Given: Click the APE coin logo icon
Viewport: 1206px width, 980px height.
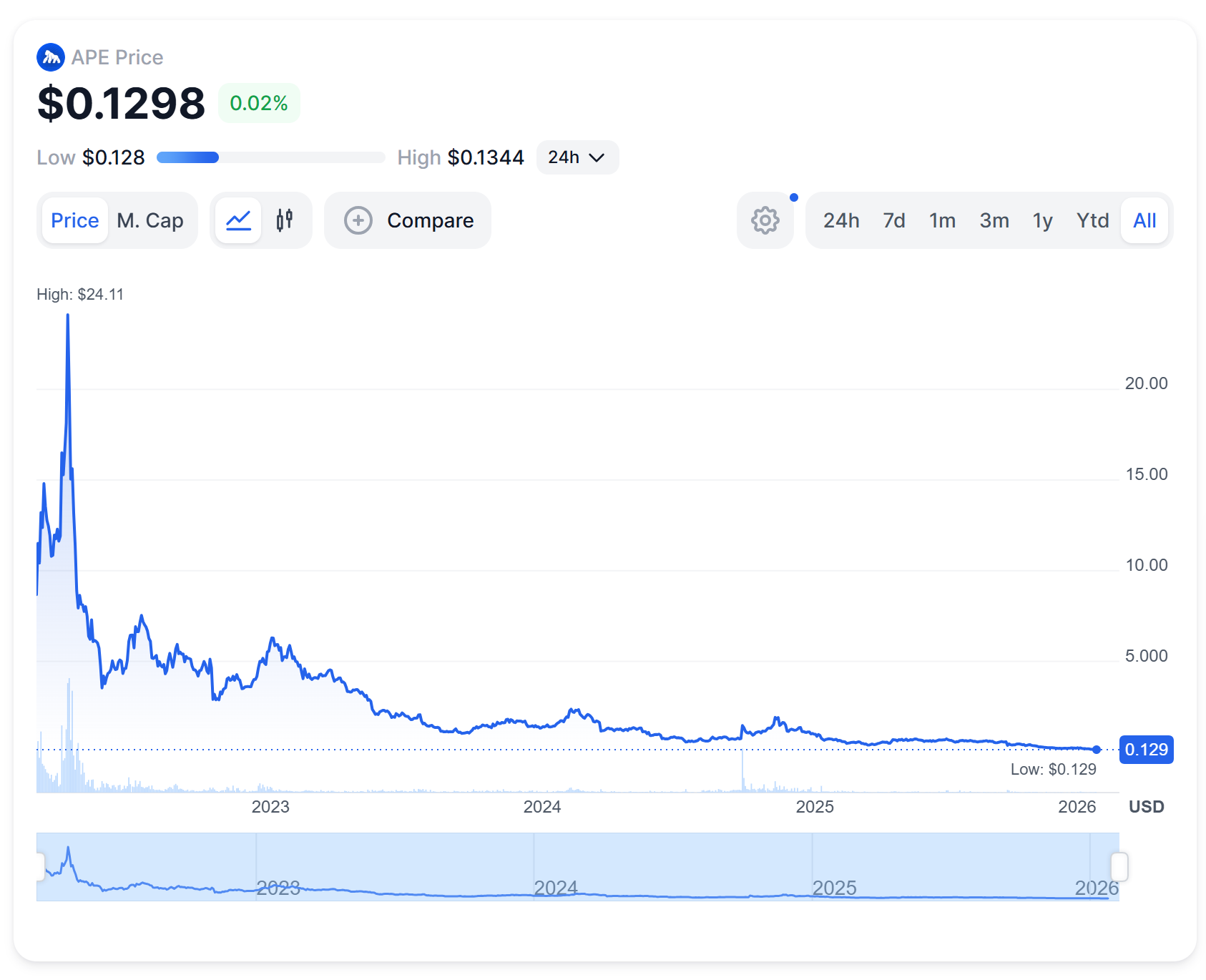Looking at the screenshot, I should point(50,57).
